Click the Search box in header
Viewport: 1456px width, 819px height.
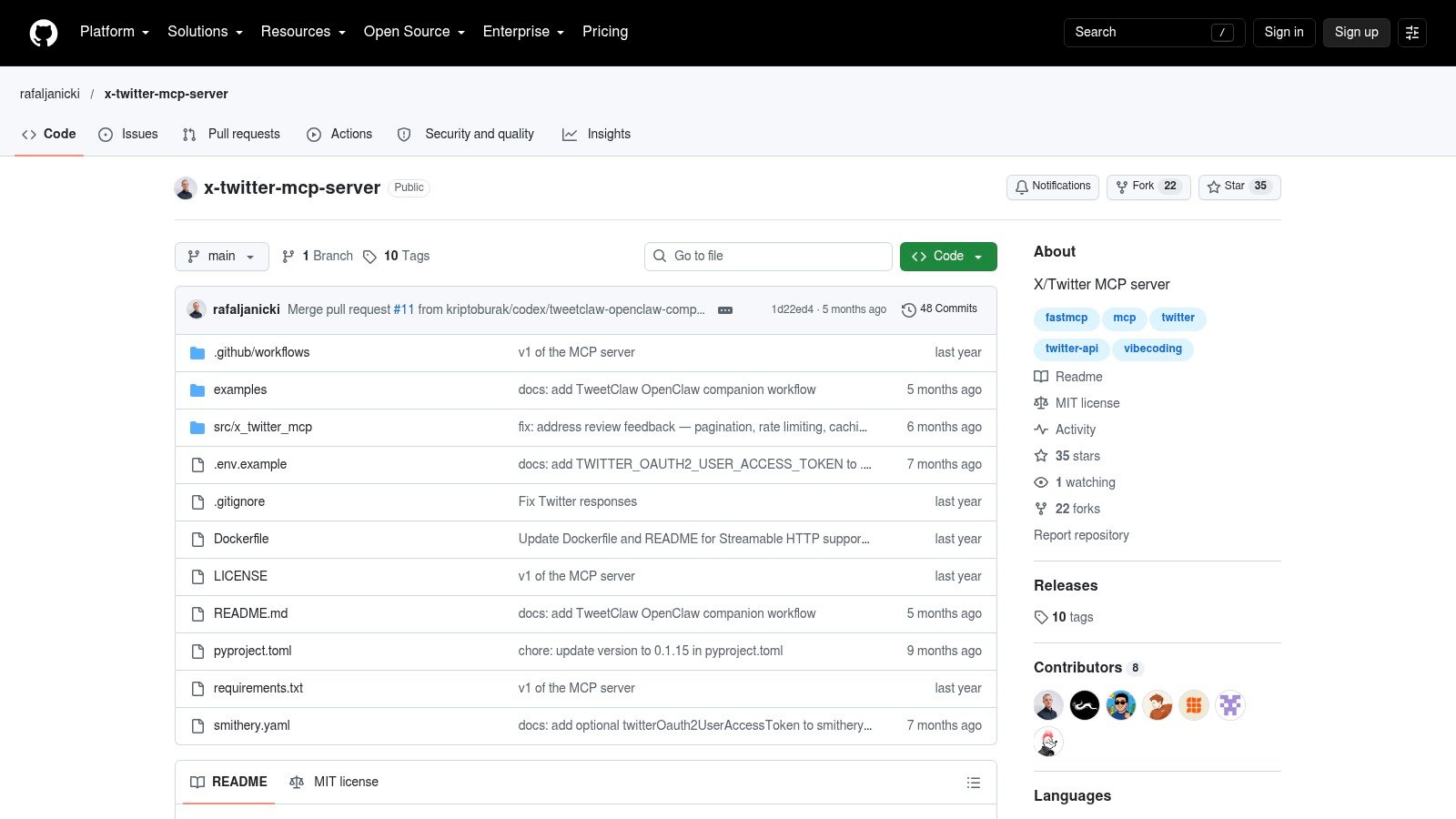pyautogui.click(x=1154, y=33)
